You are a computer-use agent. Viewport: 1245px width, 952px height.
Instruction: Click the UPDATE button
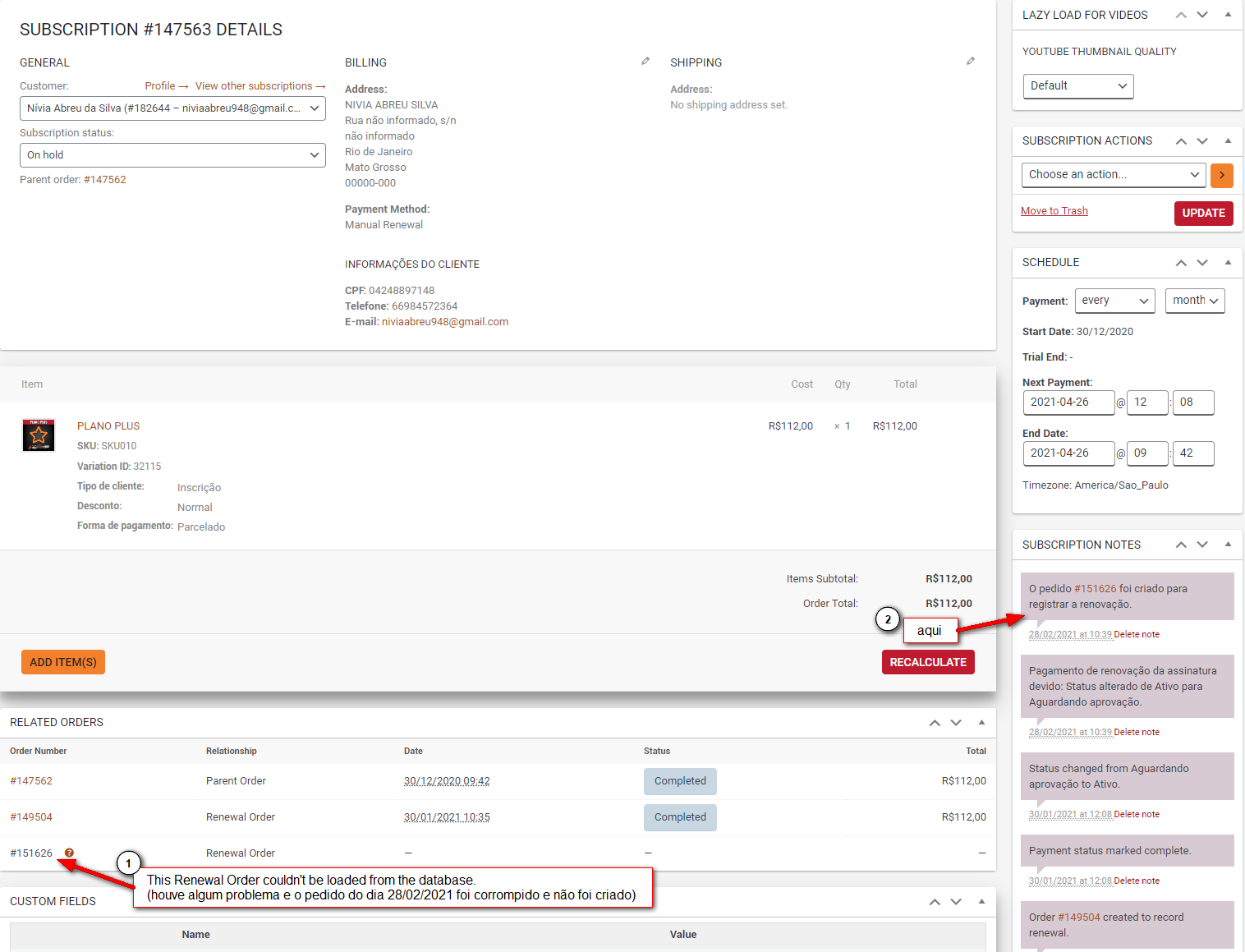[x=1203, y=213]
